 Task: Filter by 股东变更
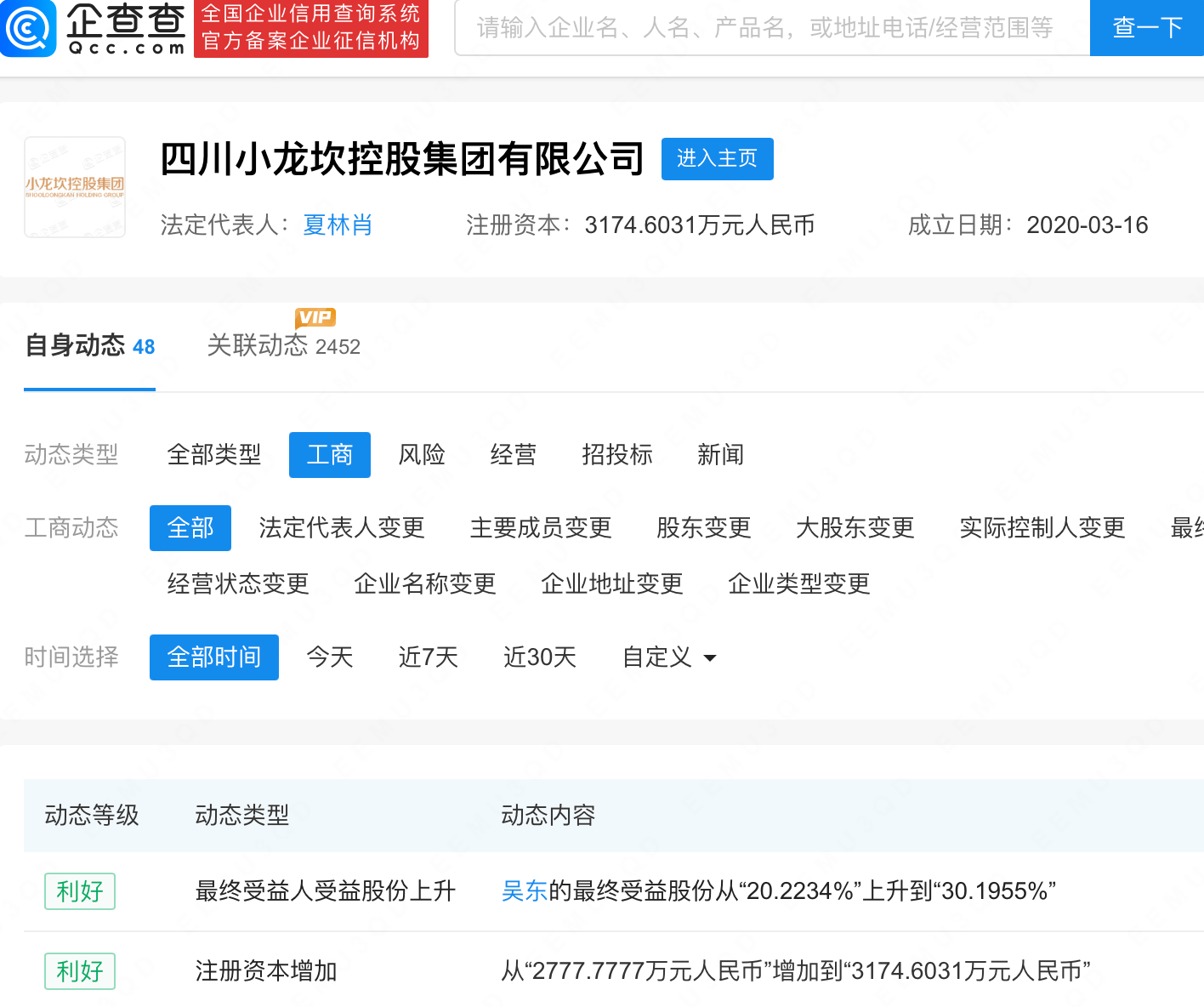(x=703, y=528)
